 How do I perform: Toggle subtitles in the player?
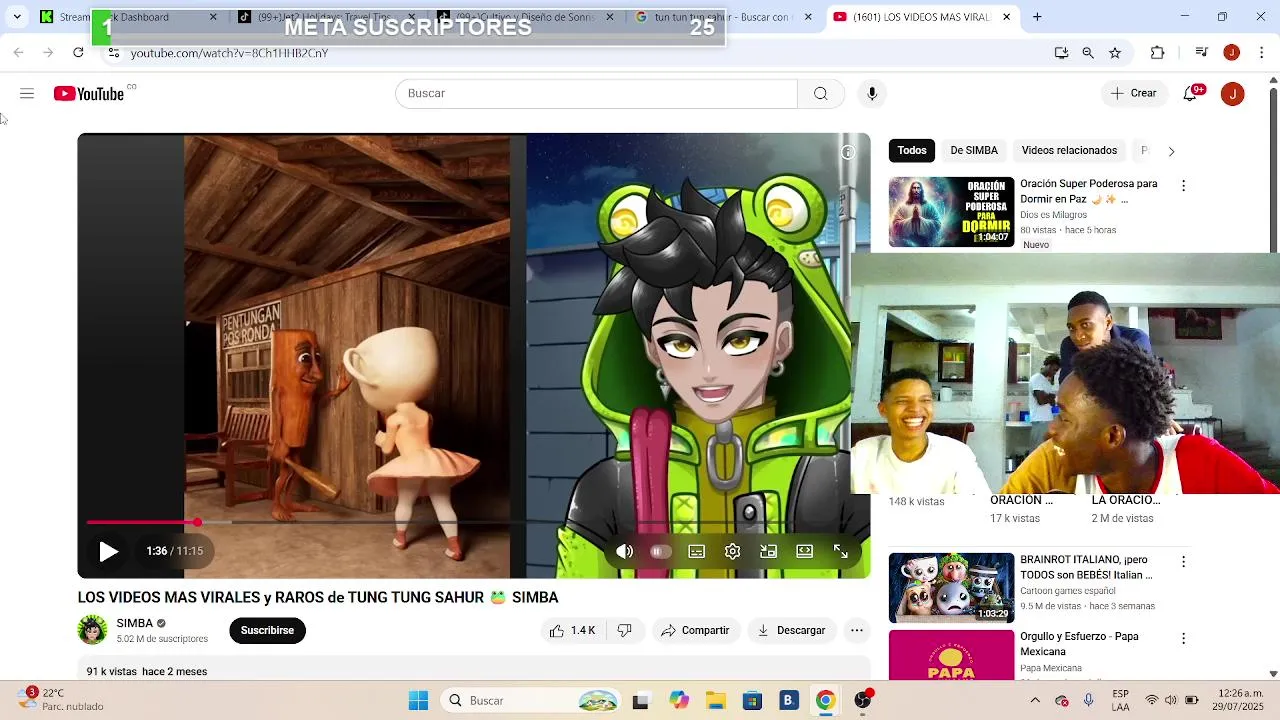click(x=697, y=551)
